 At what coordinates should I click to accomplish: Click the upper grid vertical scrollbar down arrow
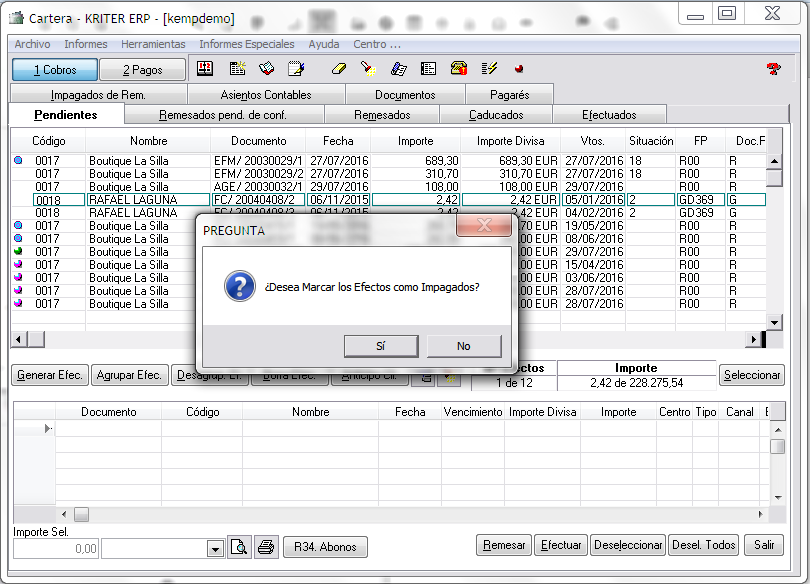[x=774, y=323]
